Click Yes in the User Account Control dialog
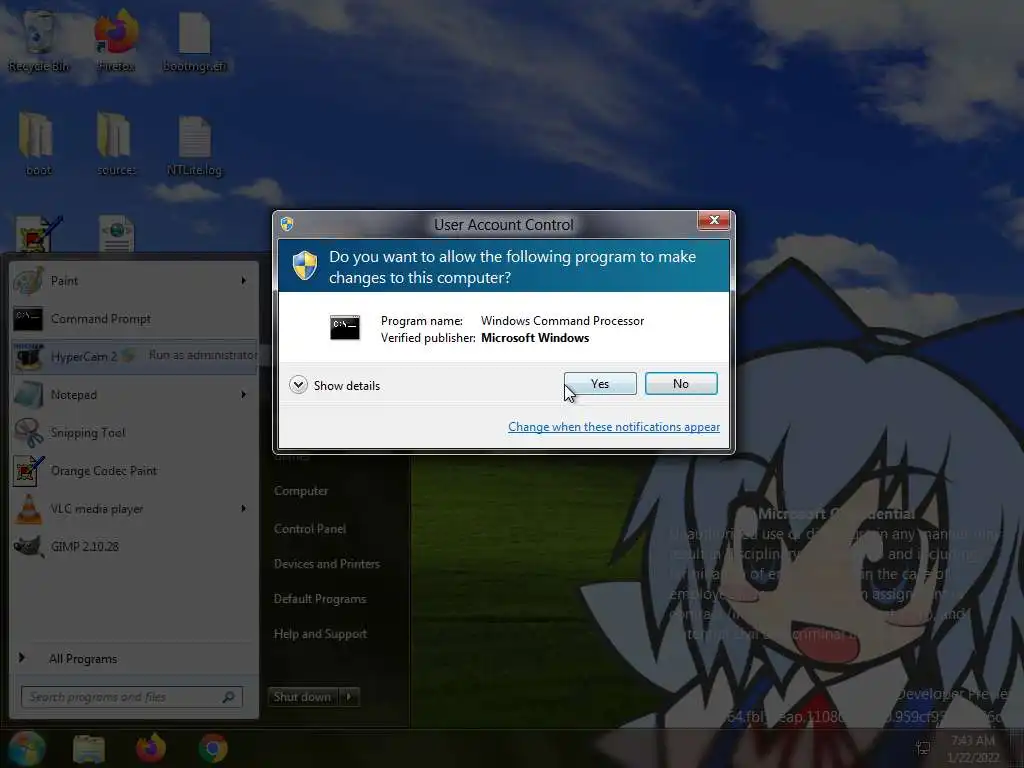This screenshot has width=1024, height=768. point(600,383)
